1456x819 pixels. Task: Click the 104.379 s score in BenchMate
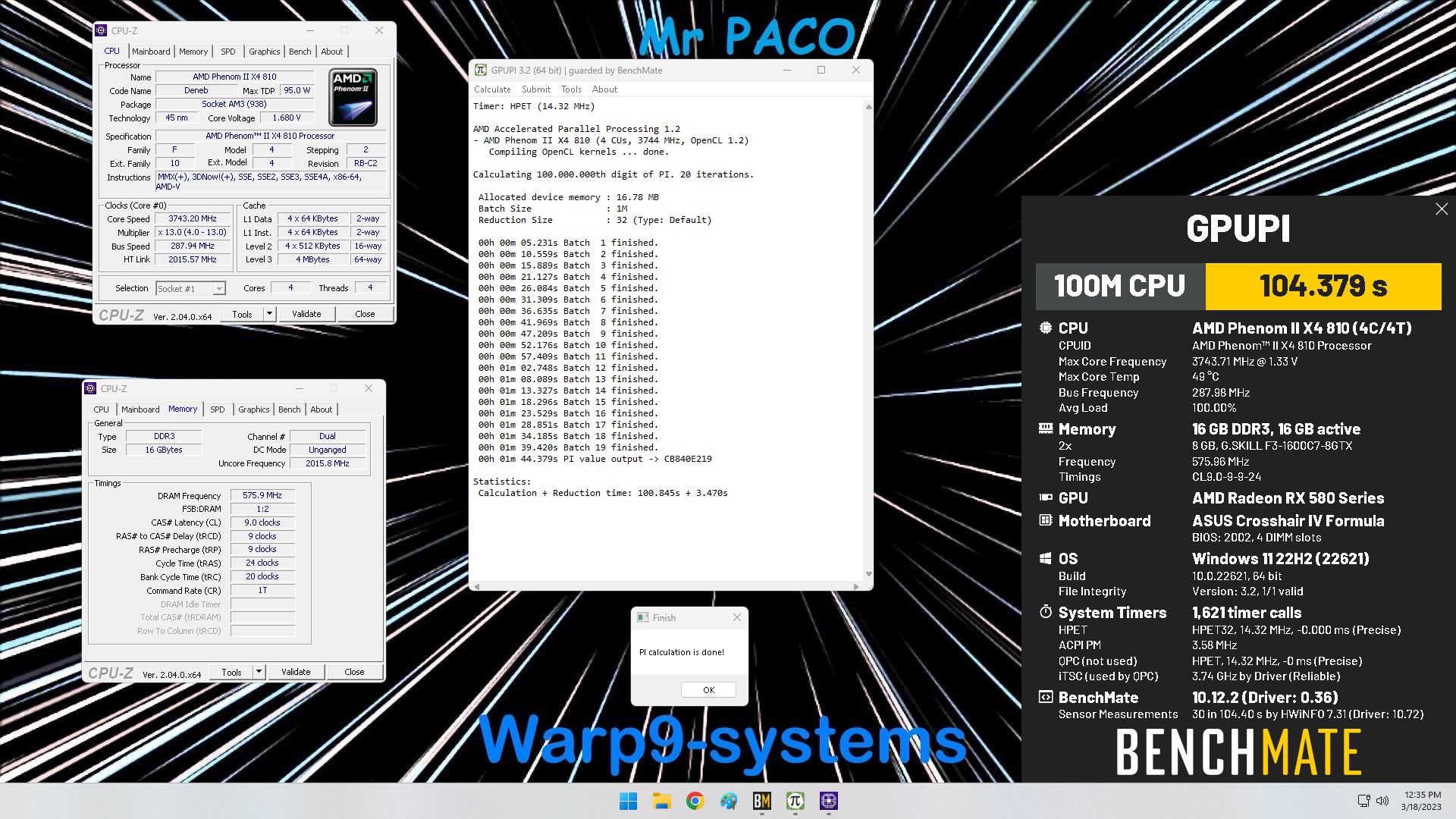point(1323,287)
